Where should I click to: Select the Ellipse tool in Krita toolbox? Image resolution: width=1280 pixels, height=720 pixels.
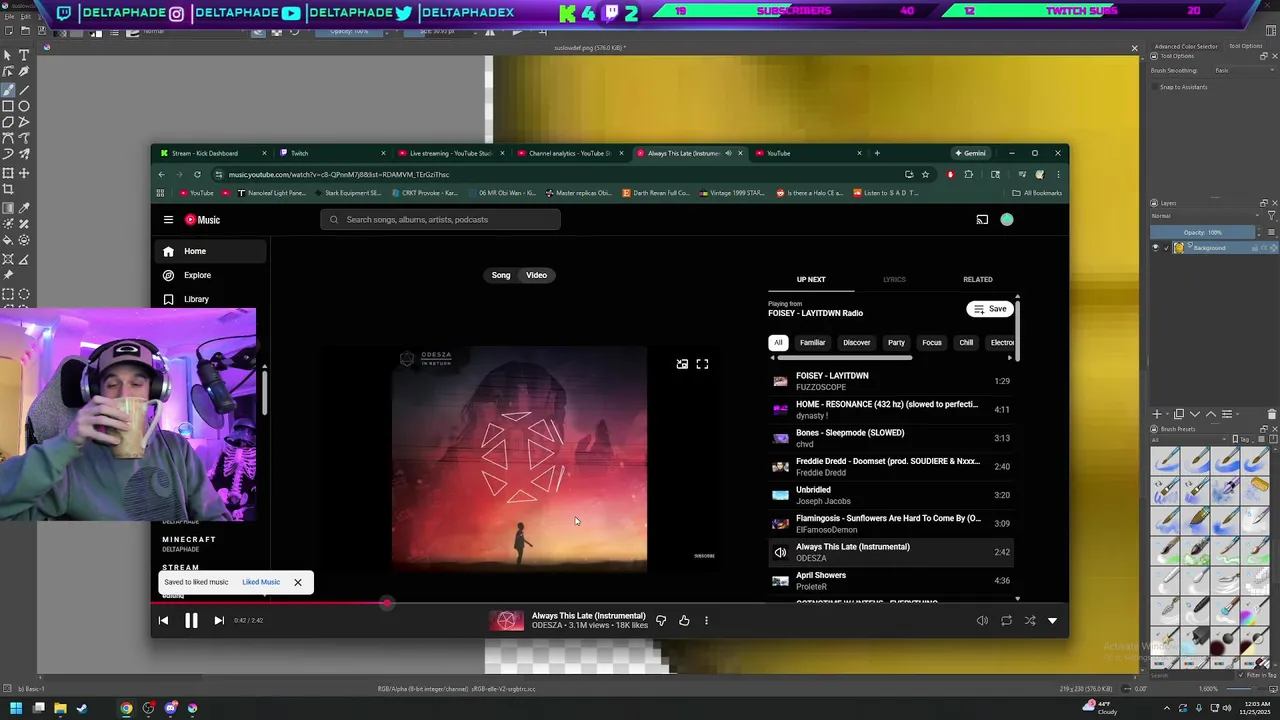(x=24, y=106)
